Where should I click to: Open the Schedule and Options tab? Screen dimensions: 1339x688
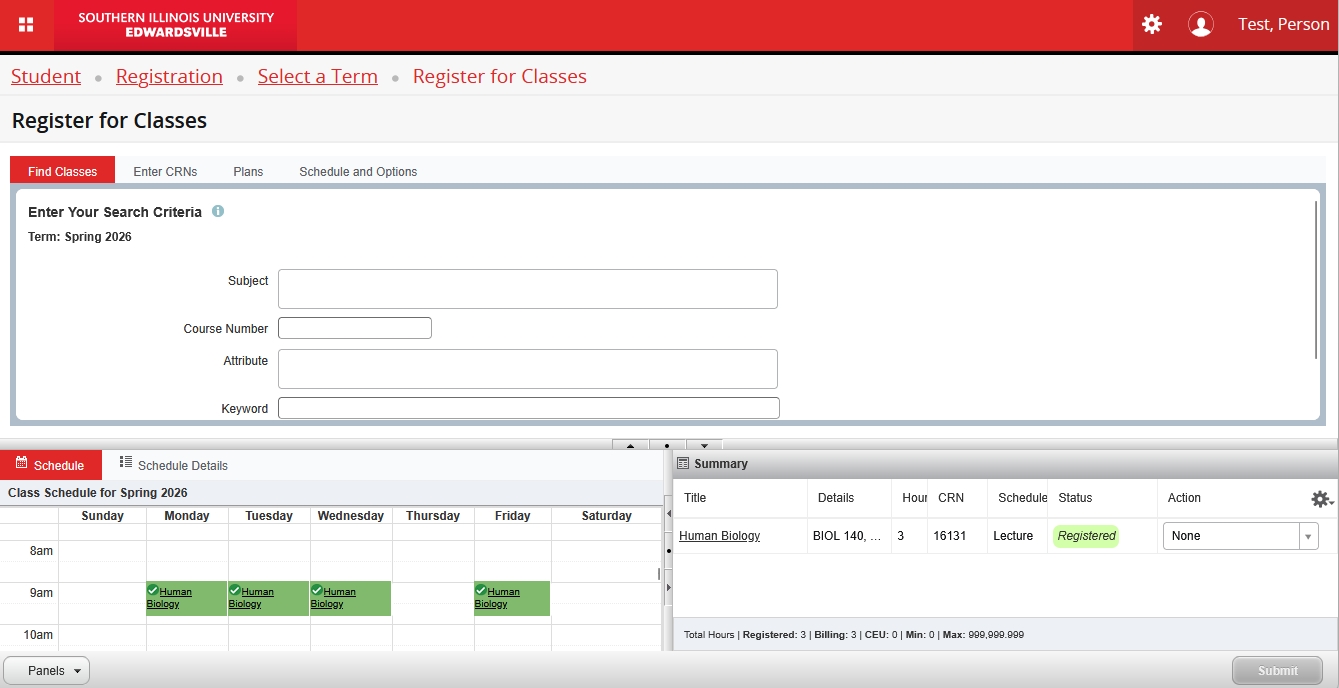click(x=358, y=172)
